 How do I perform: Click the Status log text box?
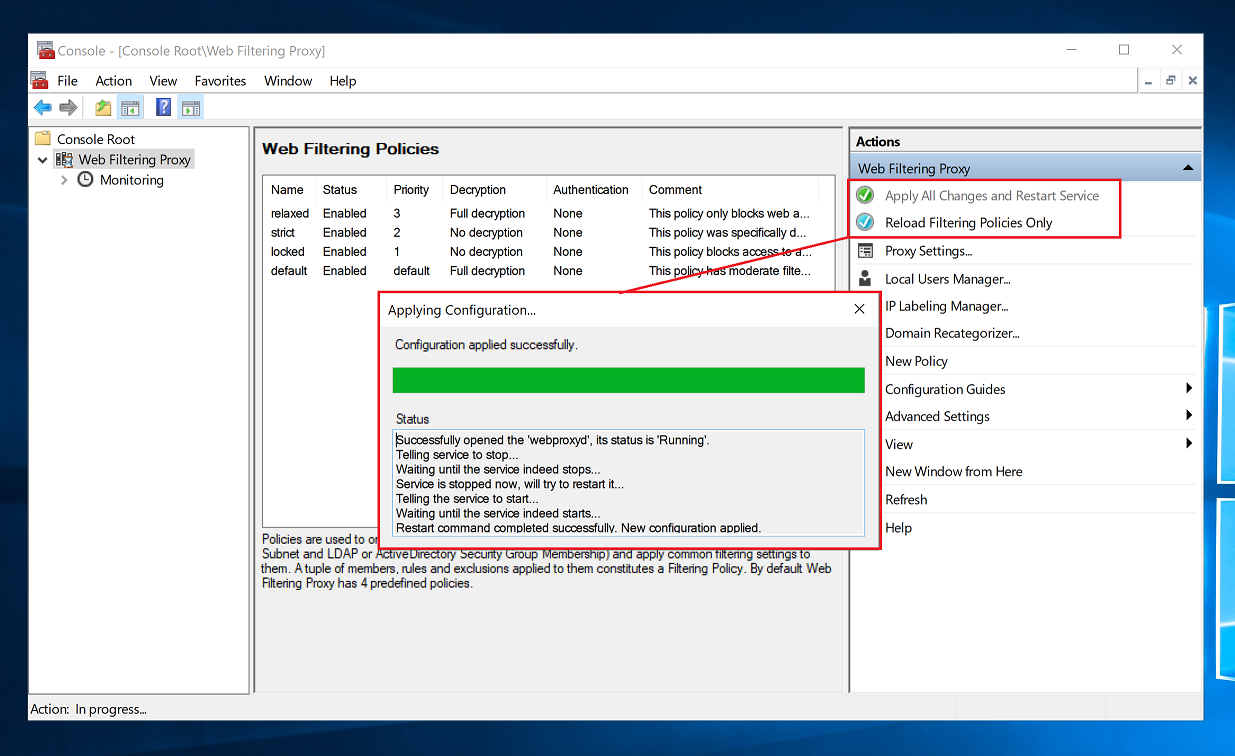coord(628,483)
